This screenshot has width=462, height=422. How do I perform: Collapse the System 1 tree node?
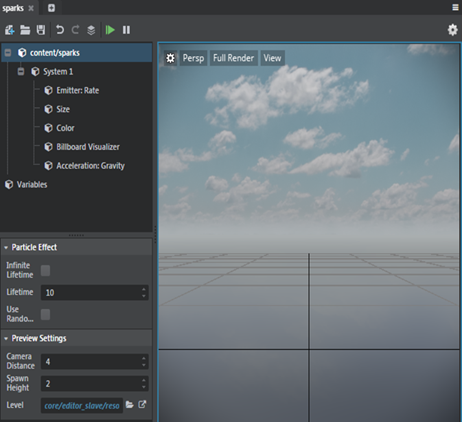point(21,71)
